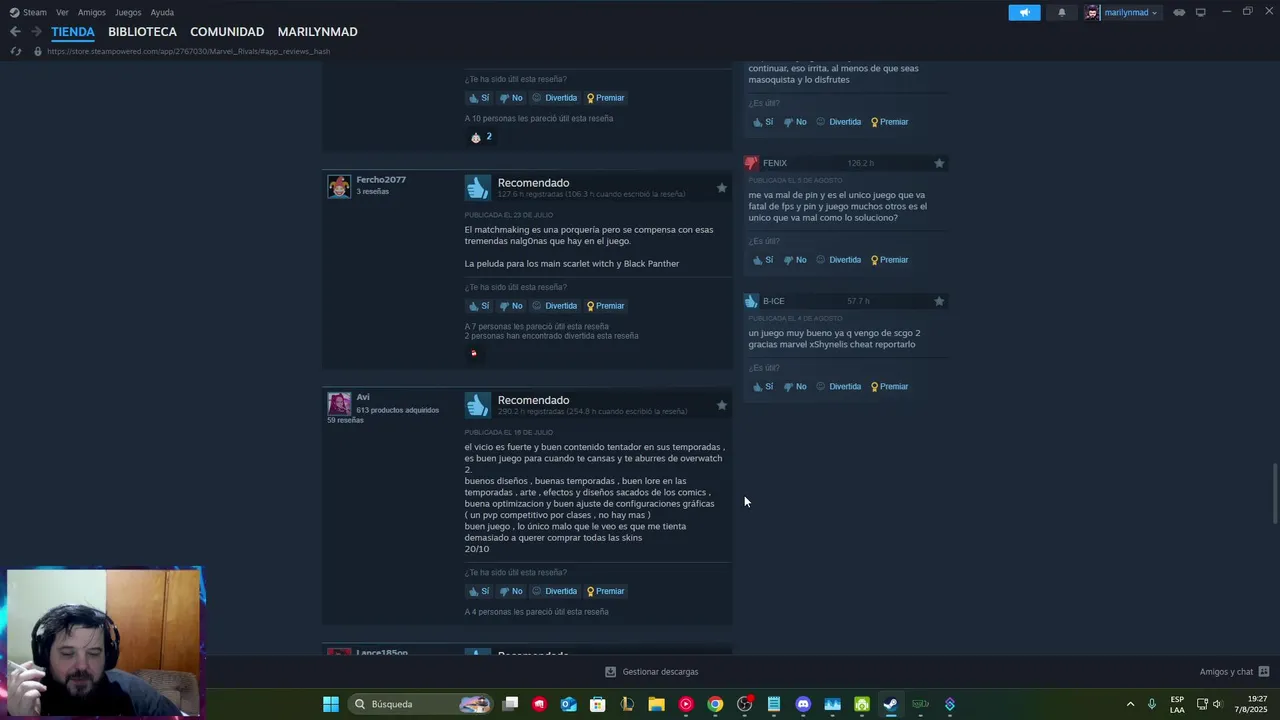
Task: Click thumbs-up Recomendado icon on Fercho2077's review
Action: 477,187
